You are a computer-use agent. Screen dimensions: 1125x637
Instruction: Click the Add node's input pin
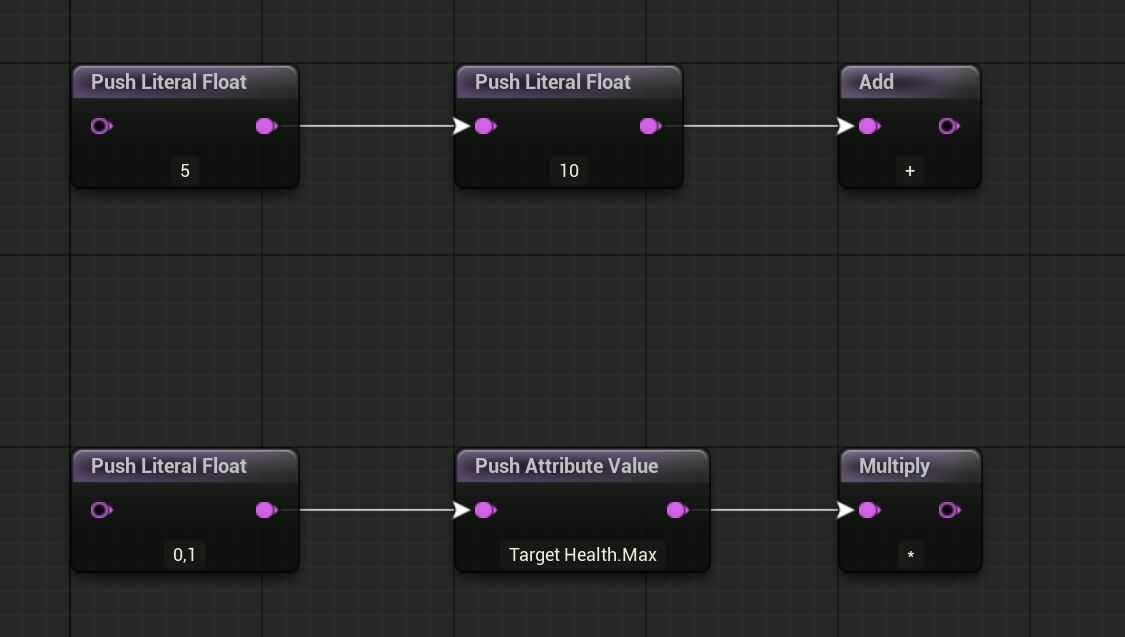pyautogui.click(x=868, y=126)
